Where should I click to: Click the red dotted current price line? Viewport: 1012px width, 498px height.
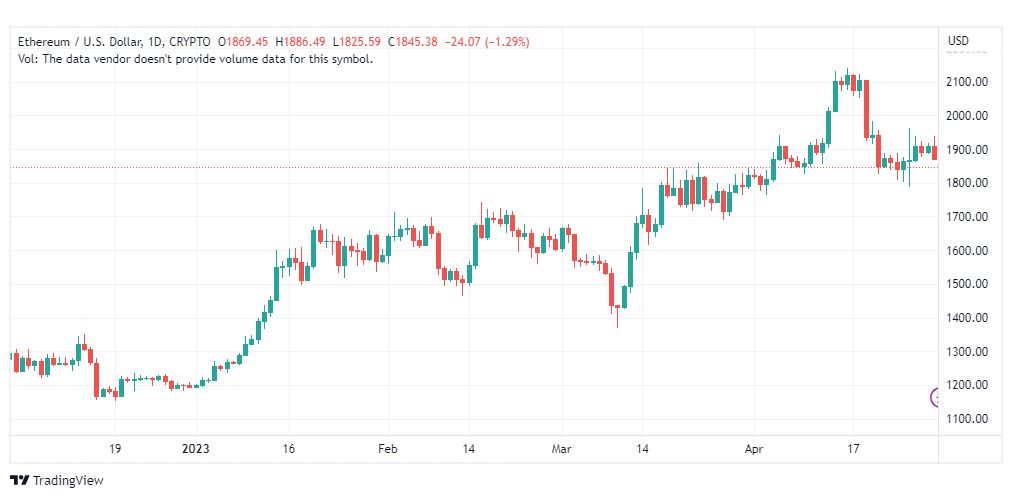pos(474,167)
